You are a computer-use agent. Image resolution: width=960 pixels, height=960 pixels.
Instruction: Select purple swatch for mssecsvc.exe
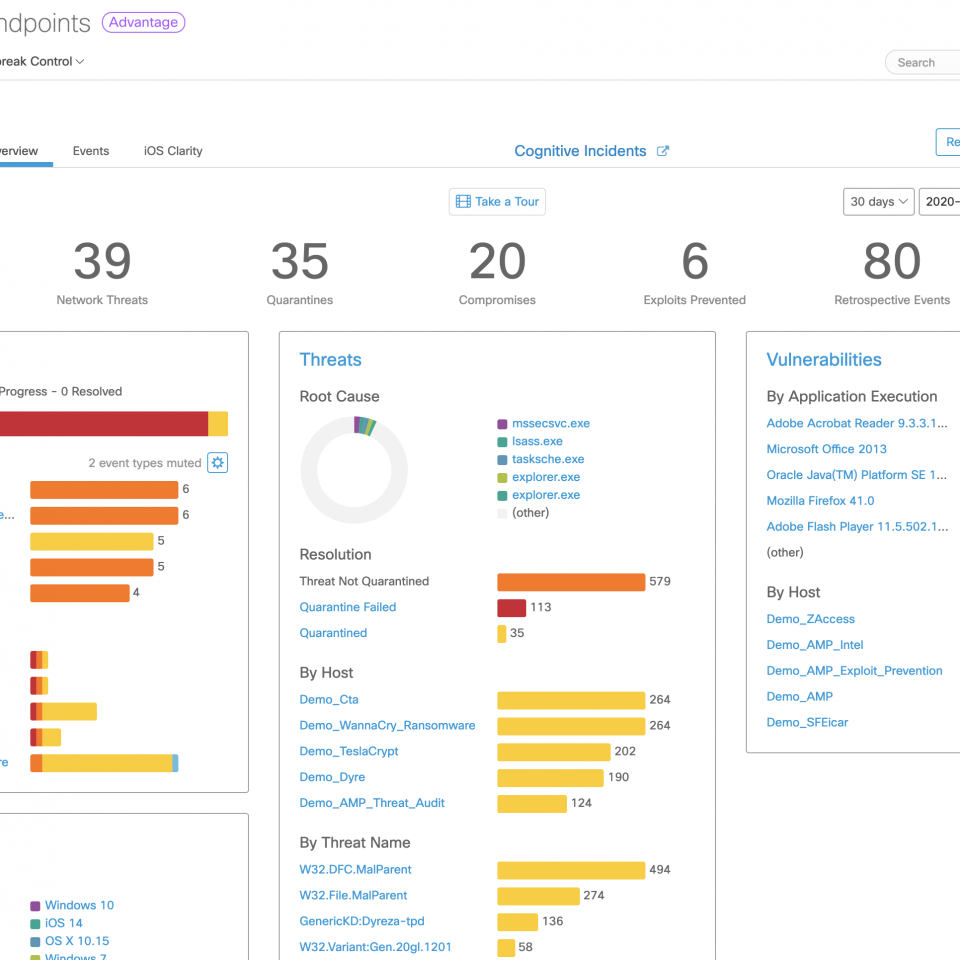point(502,424)
